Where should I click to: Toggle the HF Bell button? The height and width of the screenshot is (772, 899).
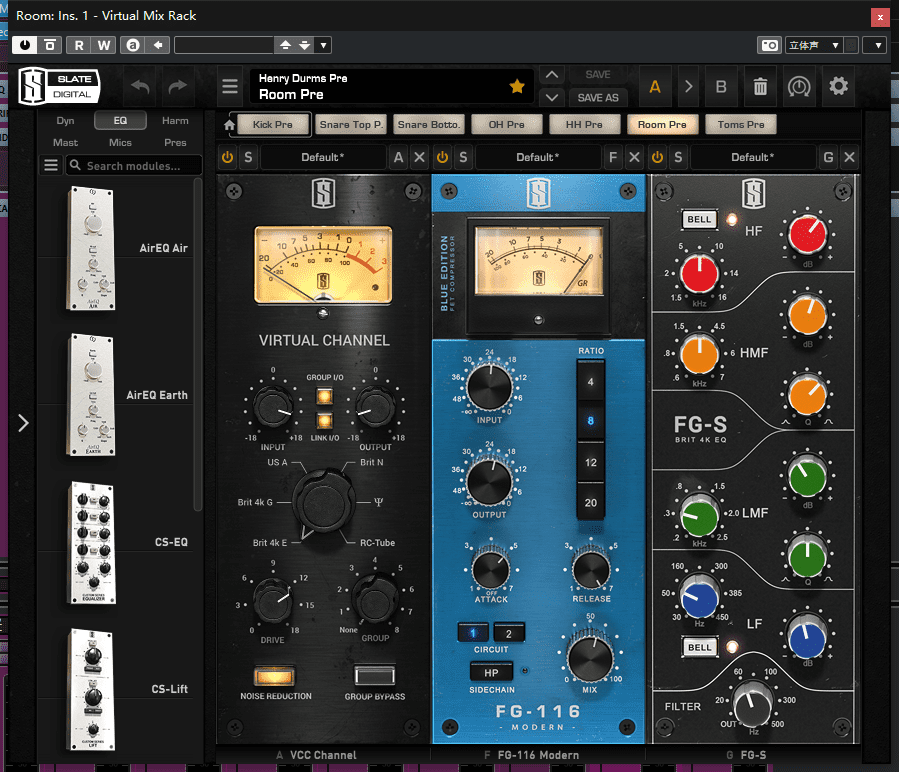pos(699,220)
